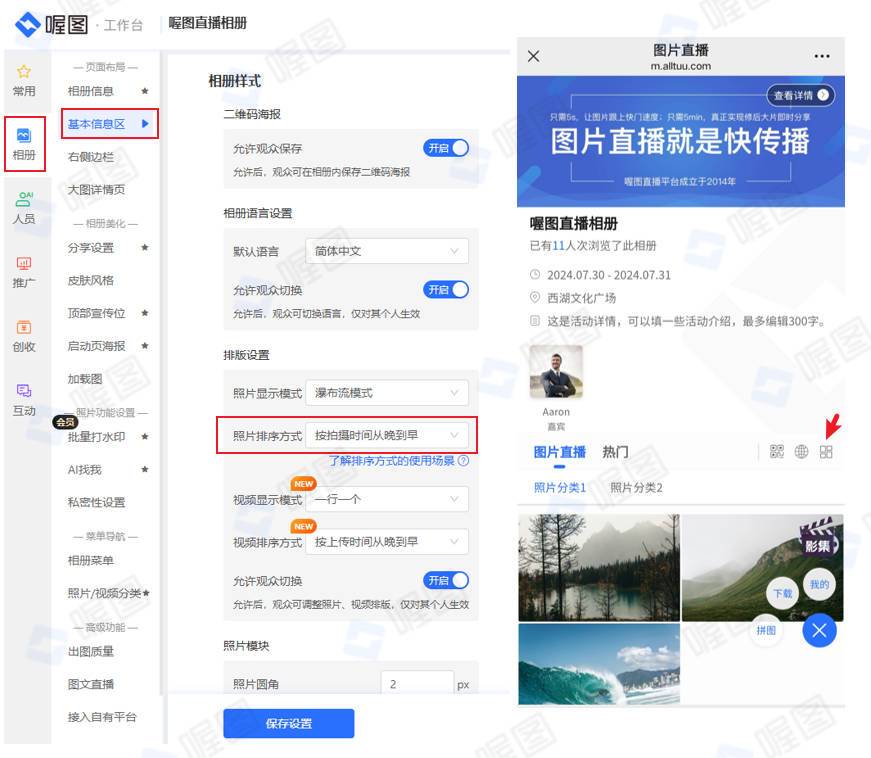Switch to the 图片直播 tab
Image resolution: width=871 pixels, height=758 pixels.
[559, 452]
